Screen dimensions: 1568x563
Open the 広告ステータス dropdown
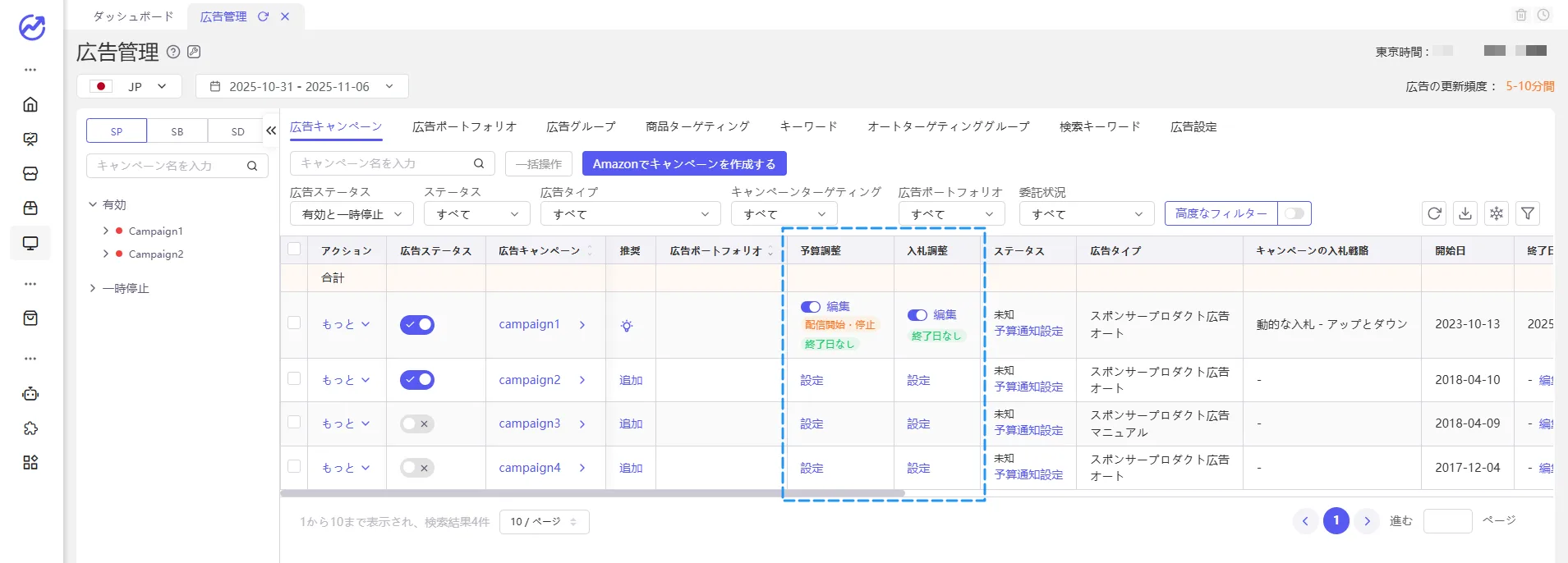point(352,214)
